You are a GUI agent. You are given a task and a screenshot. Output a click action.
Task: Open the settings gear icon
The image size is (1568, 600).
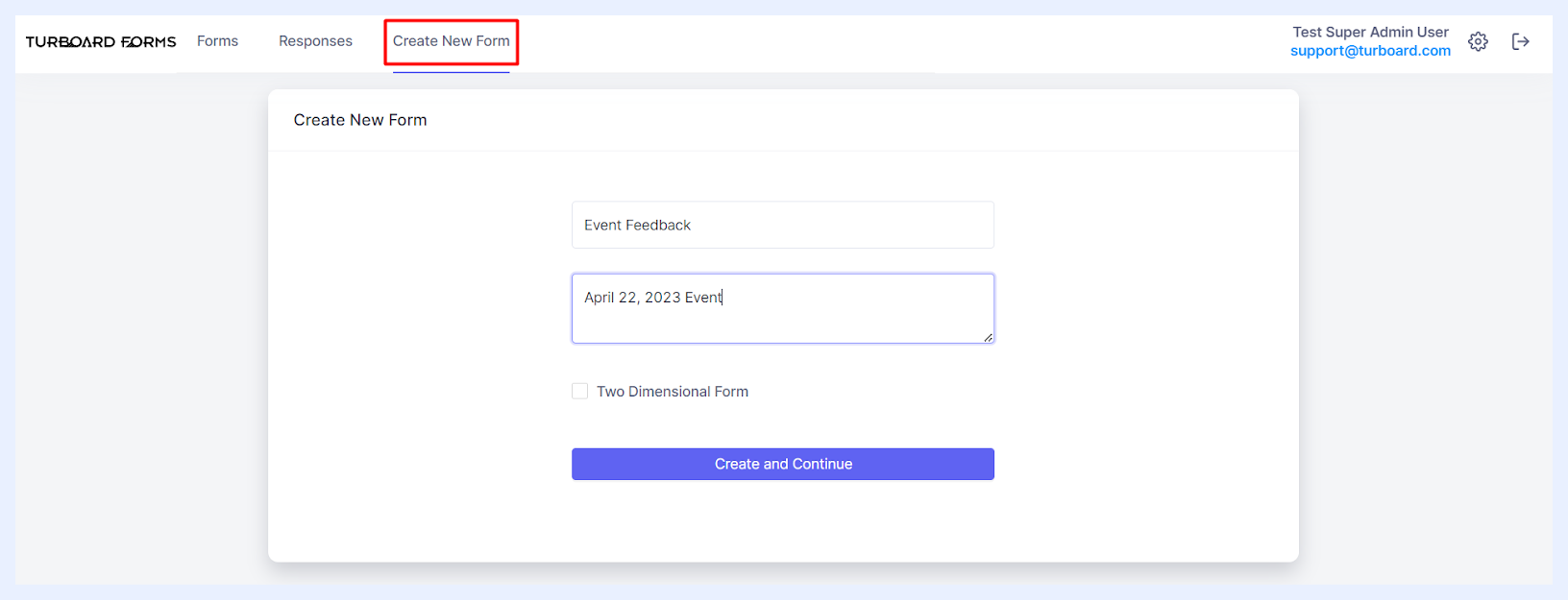coord(1478,41)
